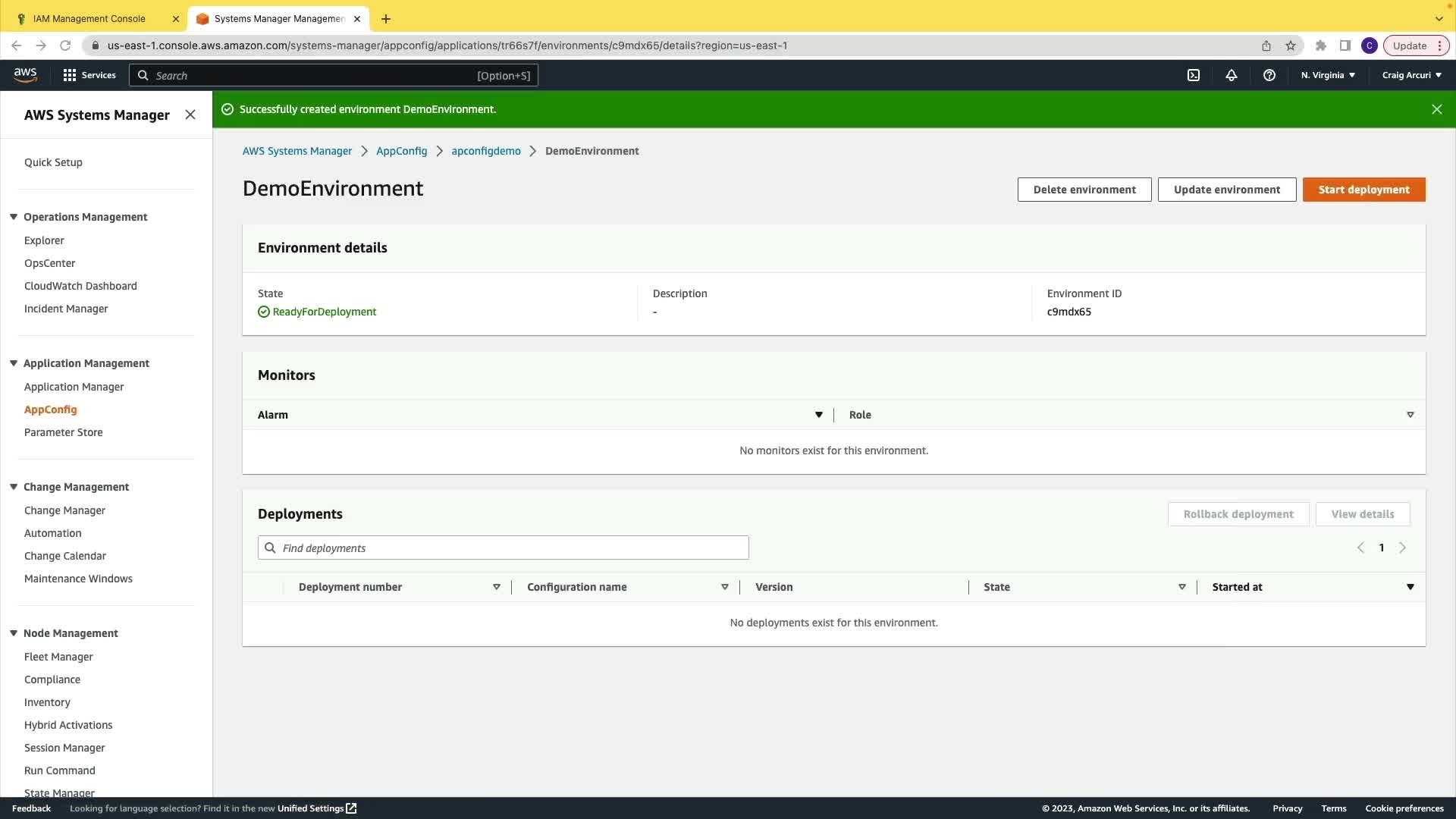Image resolution: width=1456 pixels, height=819 pixels.
Task: Follow the apconfigdemo breadcrumb link
Action: [x=485, y=151]
